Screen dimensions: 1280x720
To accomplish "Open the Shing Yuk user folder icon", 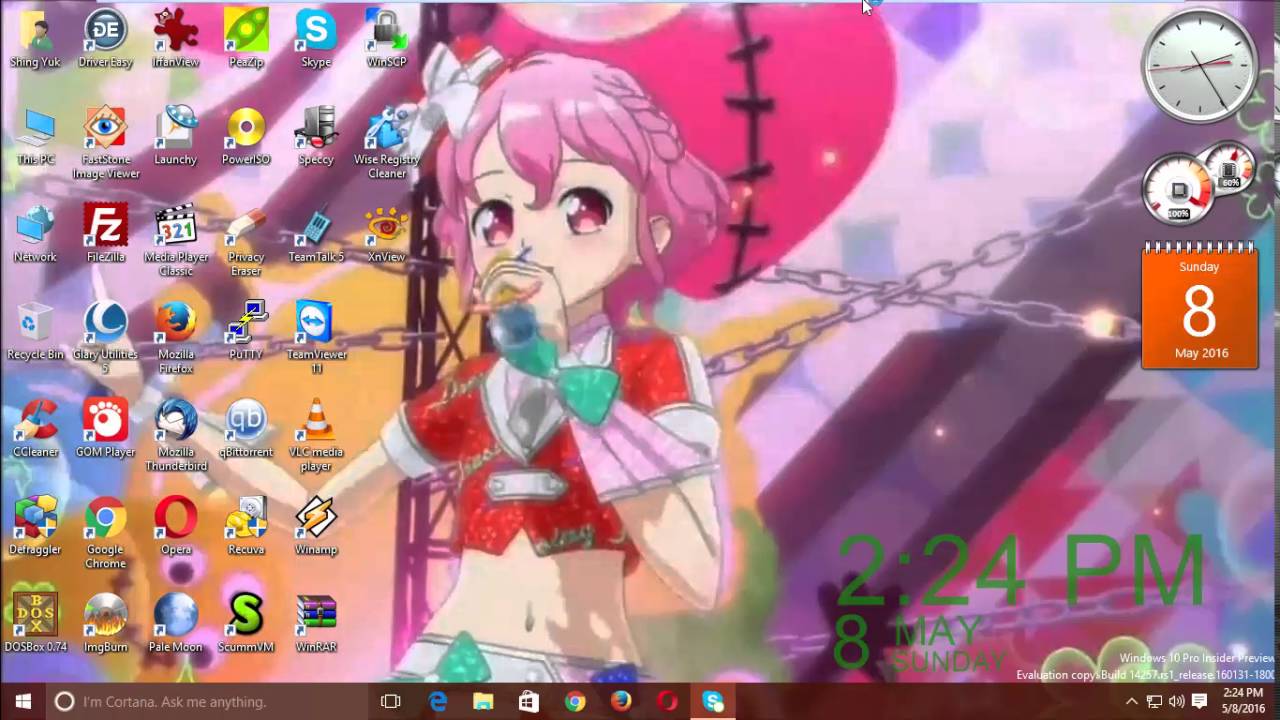I will pos(35,40).
